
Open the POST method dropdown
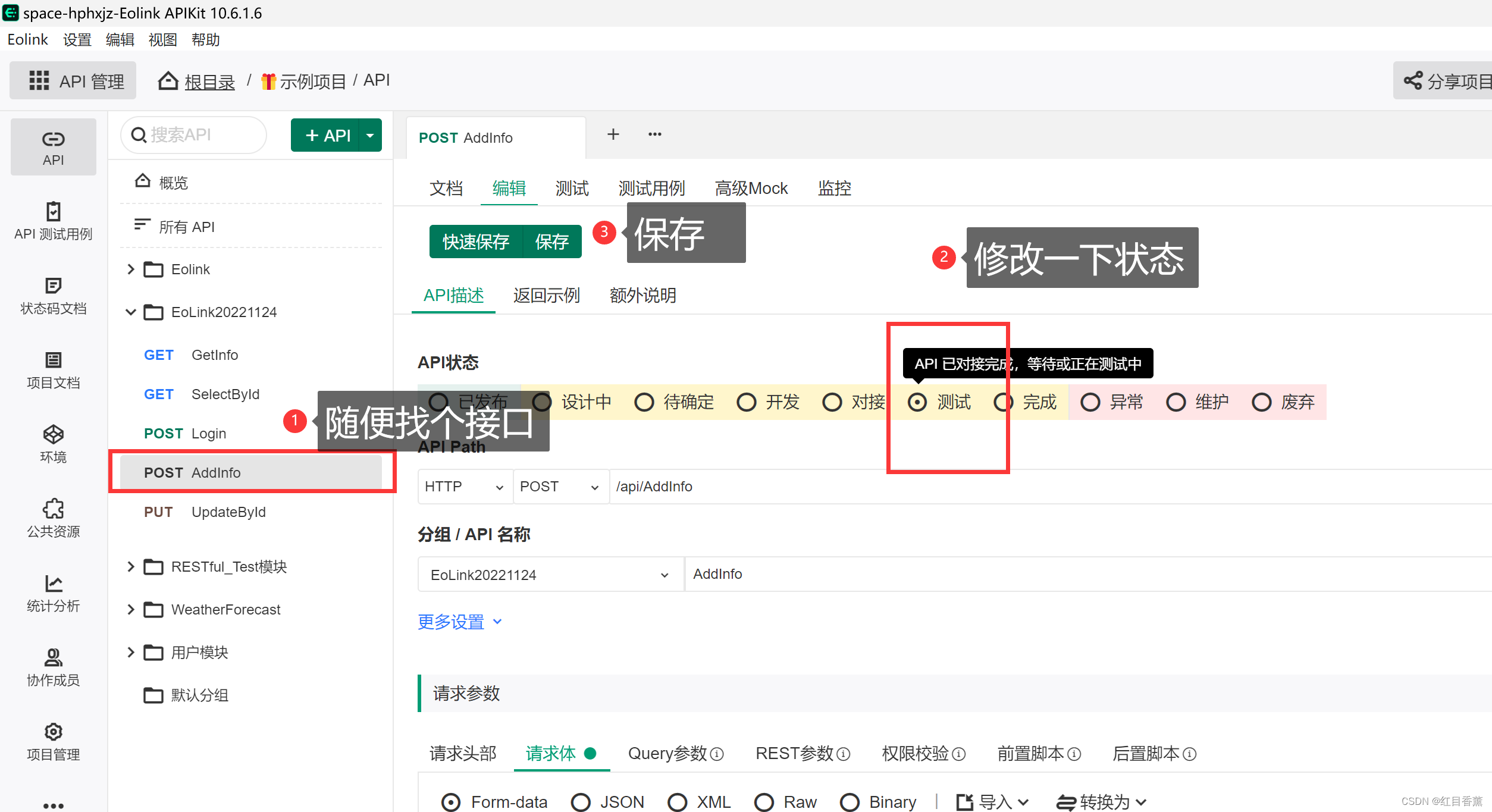point(559,487)
